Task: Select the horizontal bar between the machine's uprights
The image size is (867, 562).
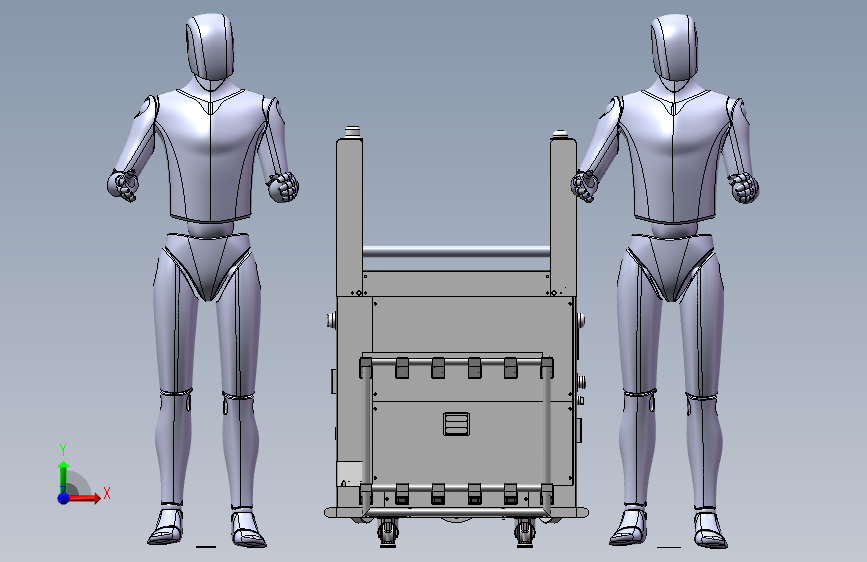Action: pos(456,253)
